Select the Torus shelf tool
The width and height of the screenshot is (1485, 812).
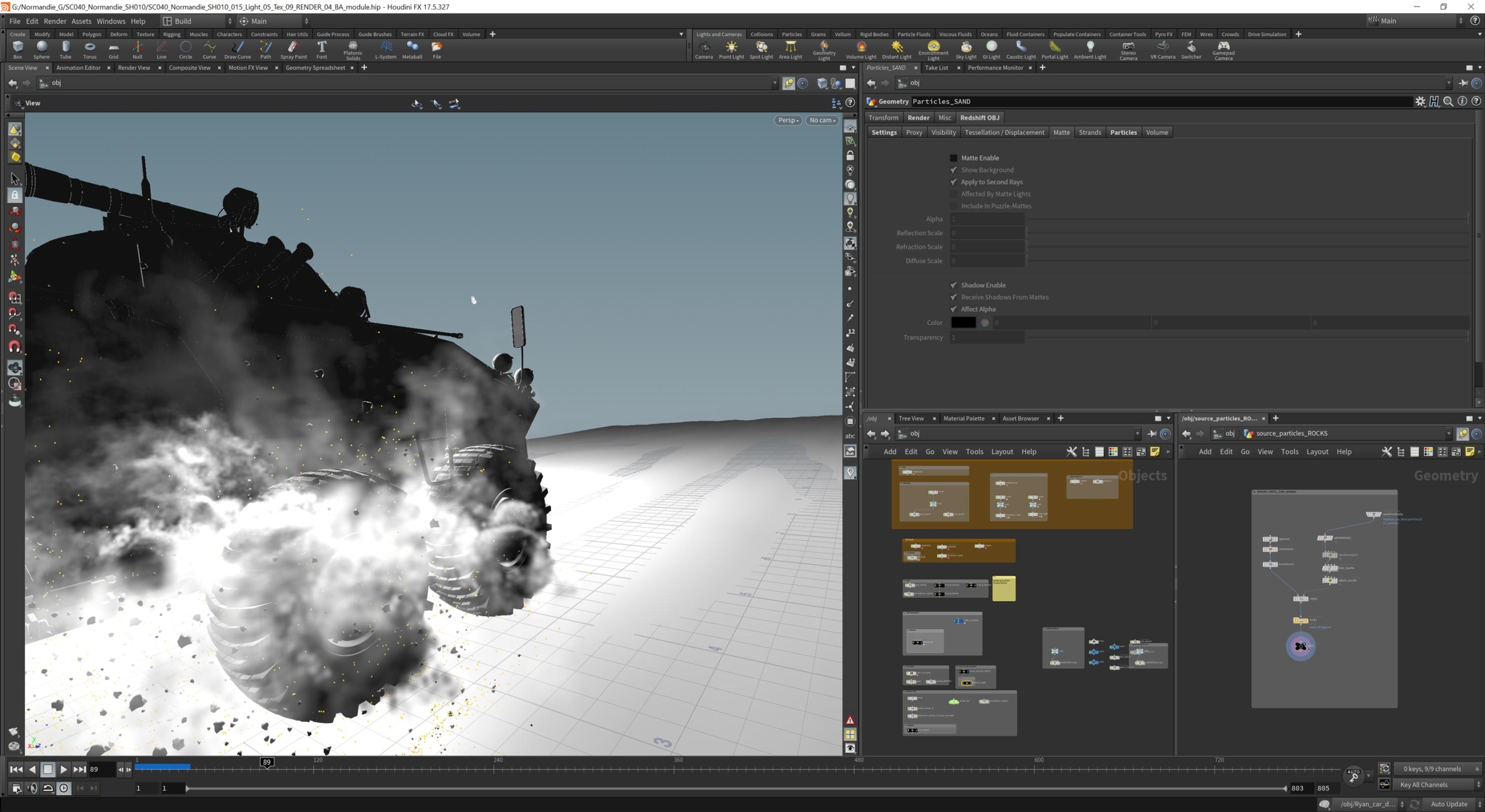click(90, 50)
